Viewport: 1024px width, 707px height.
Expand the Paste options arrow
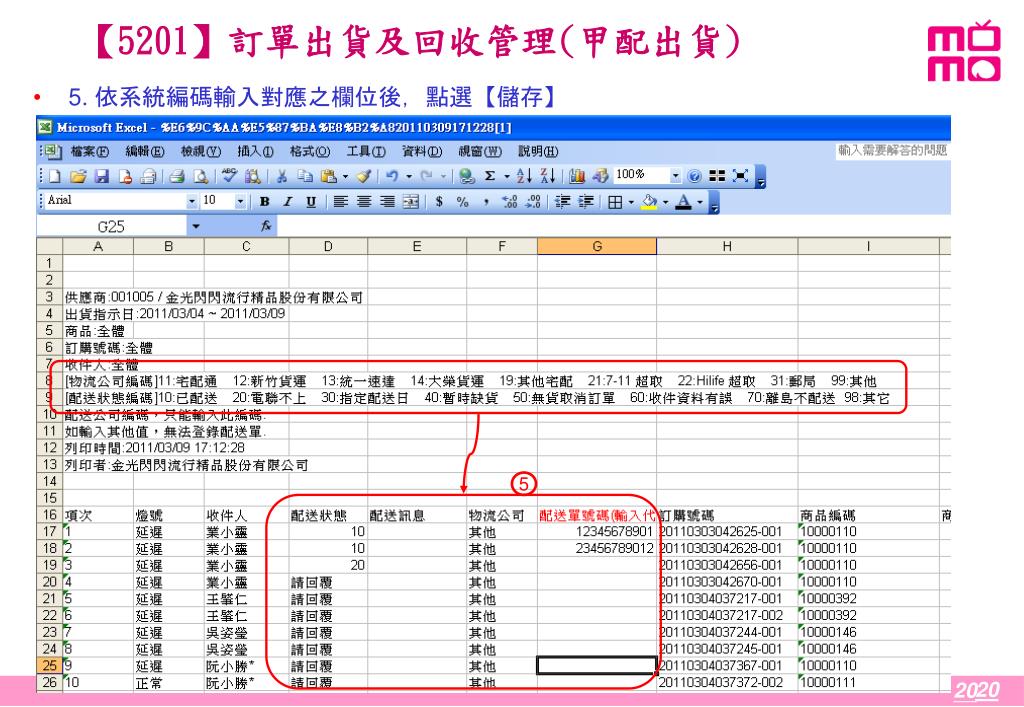345,177
